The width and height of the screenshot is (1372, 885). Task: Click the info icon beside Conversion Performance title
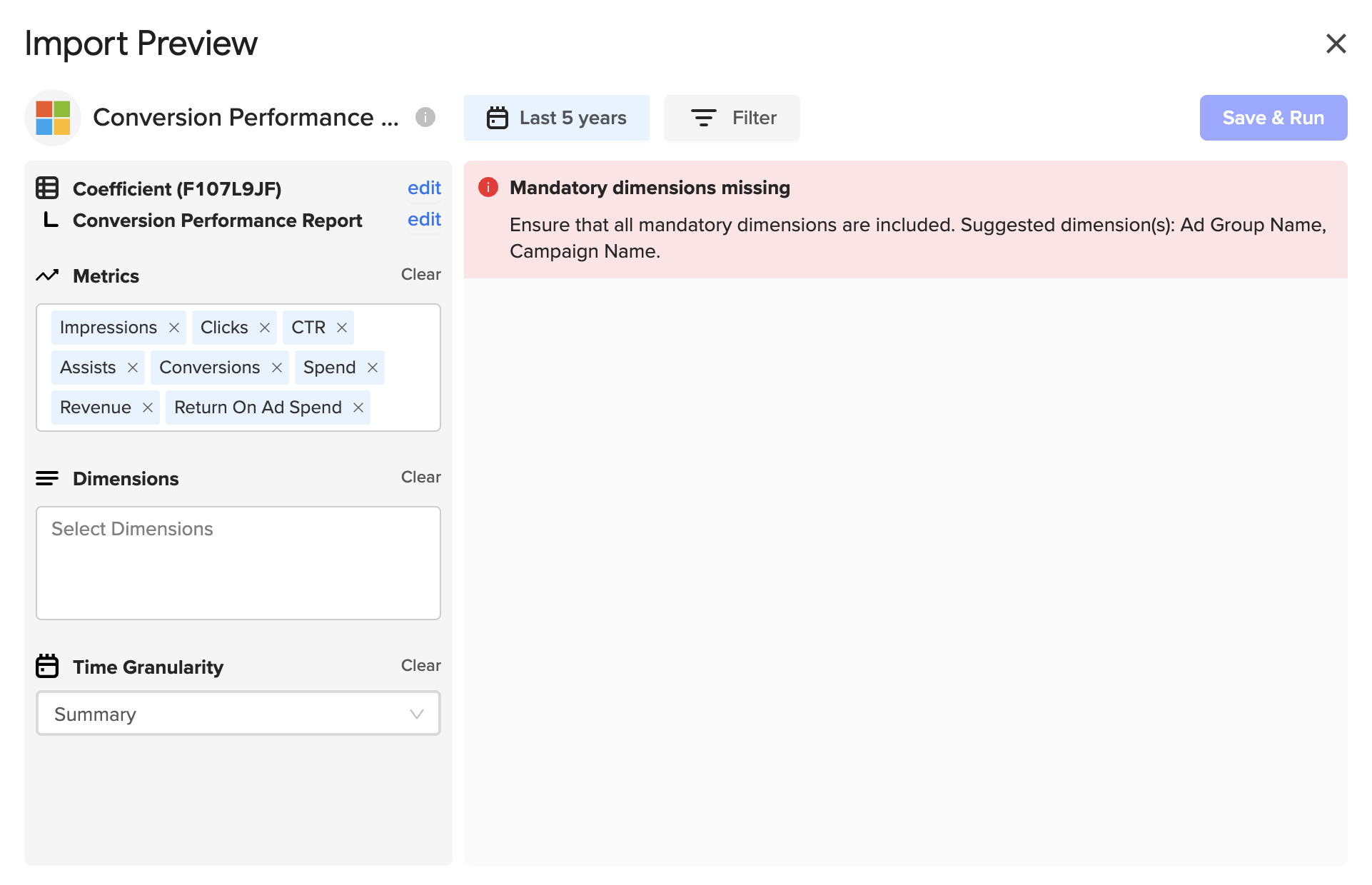coord(425,117)
